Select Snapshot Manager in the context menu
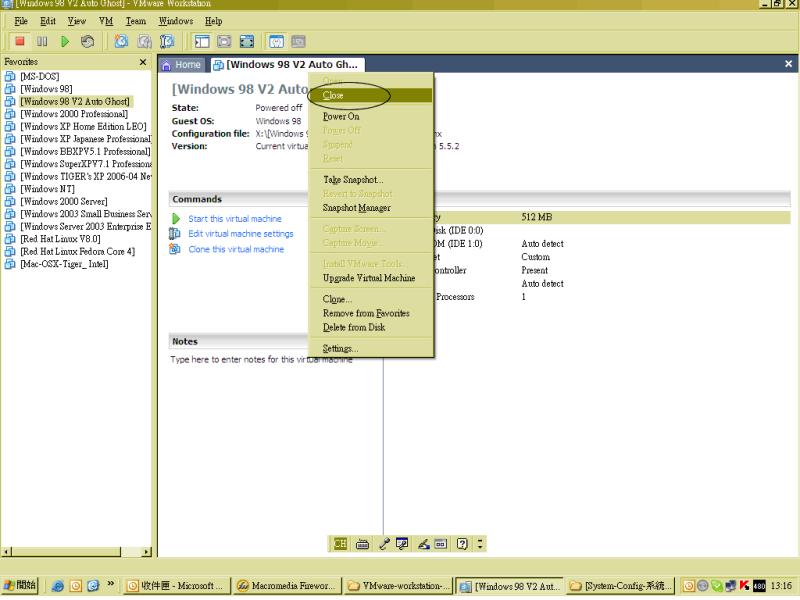The height and width of the screenshot is (600, 800). tap(371, 208)
